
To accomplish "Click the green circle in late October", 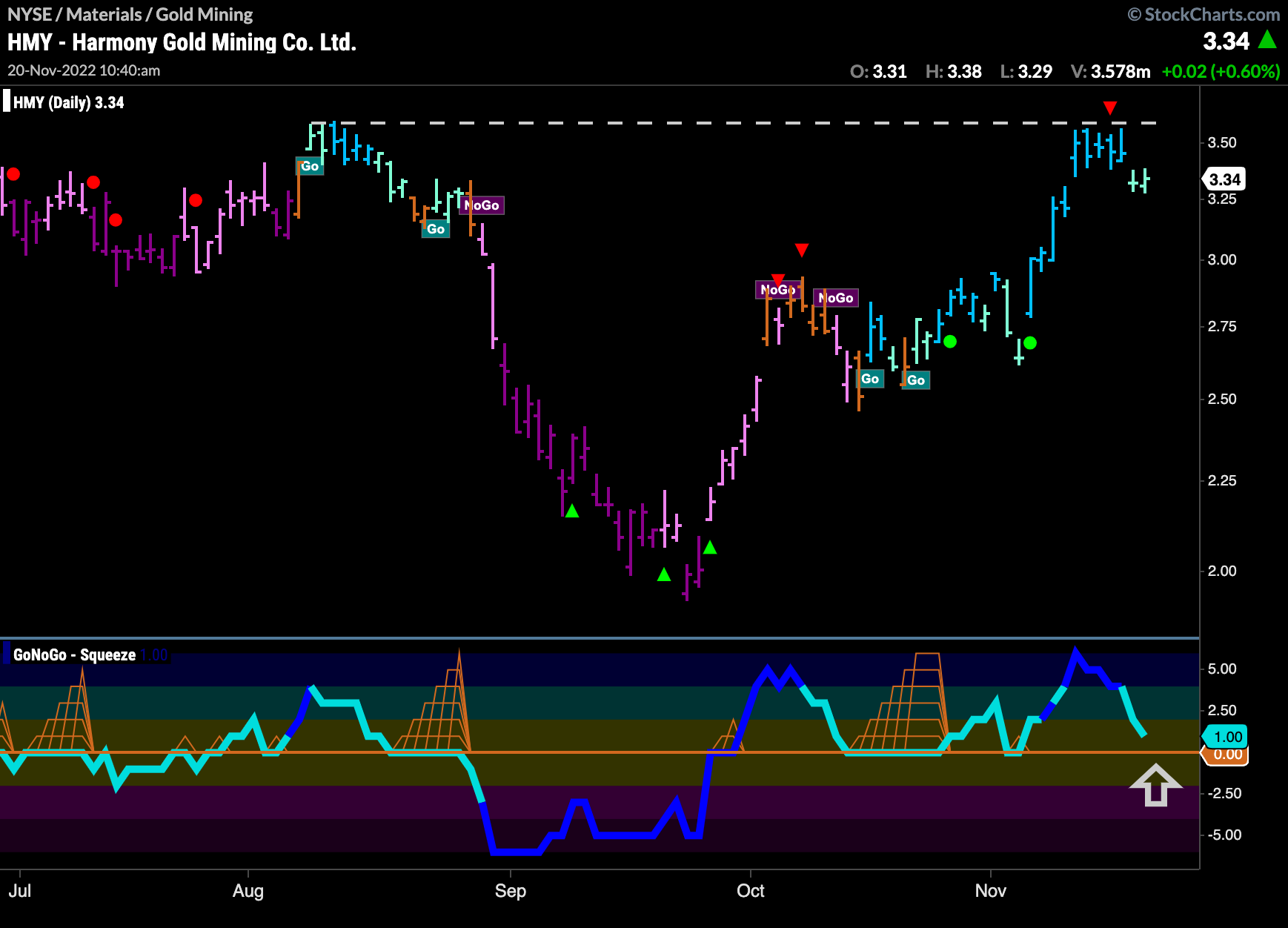I will click(x=950, y=342).
